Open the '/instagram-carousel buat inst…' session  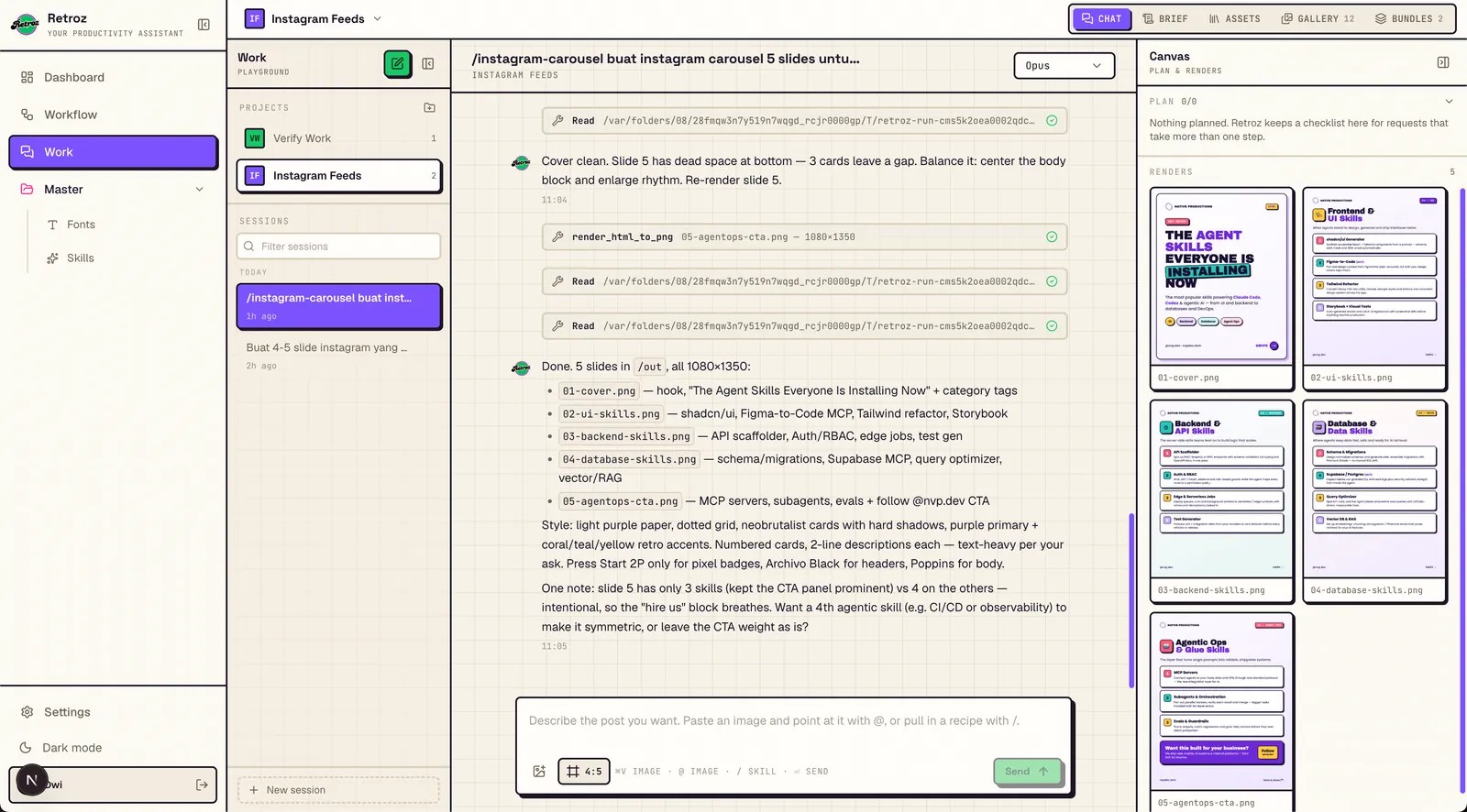[x=339, y=306]
